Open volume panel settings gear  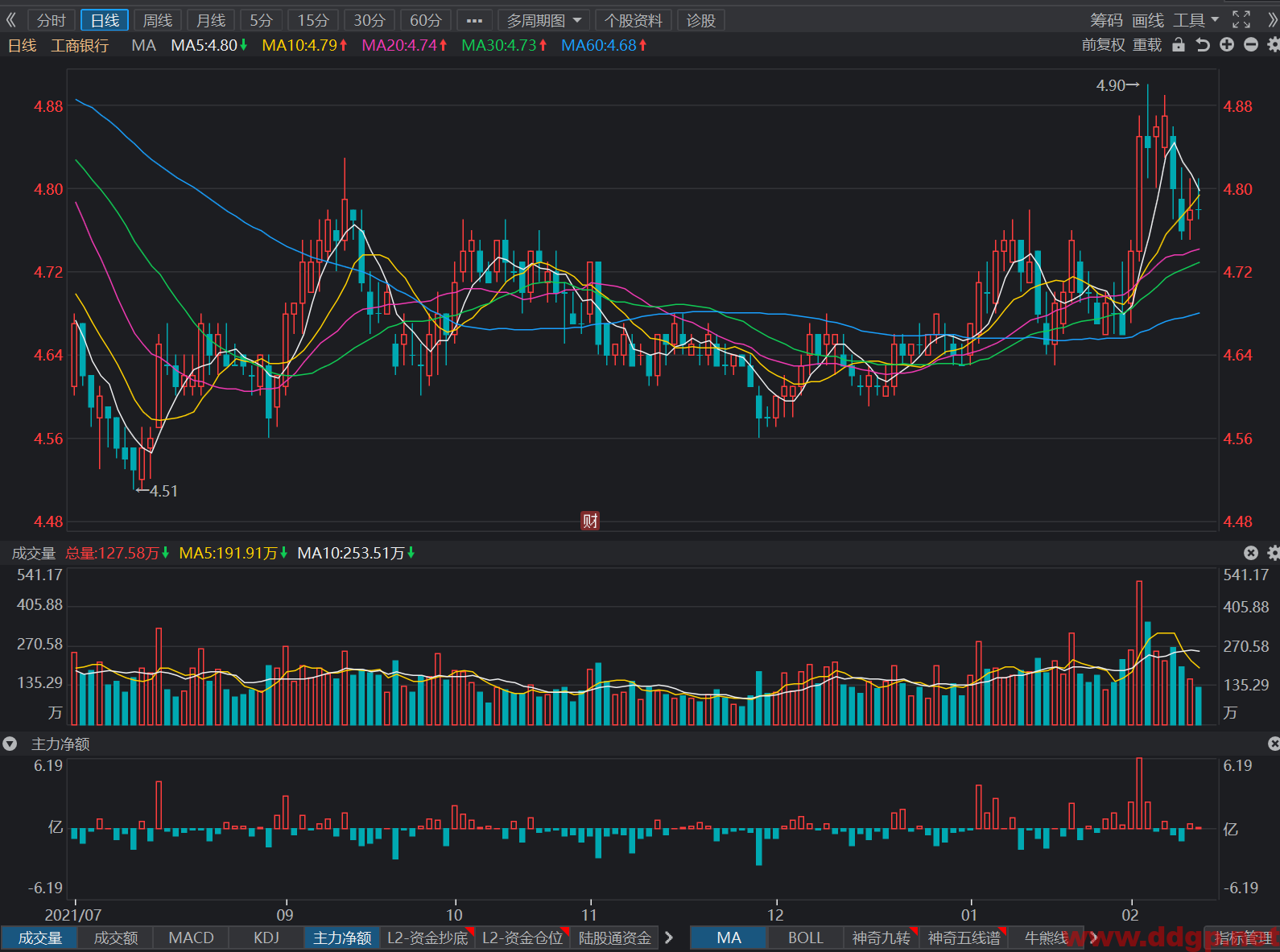click(1274, 553)
